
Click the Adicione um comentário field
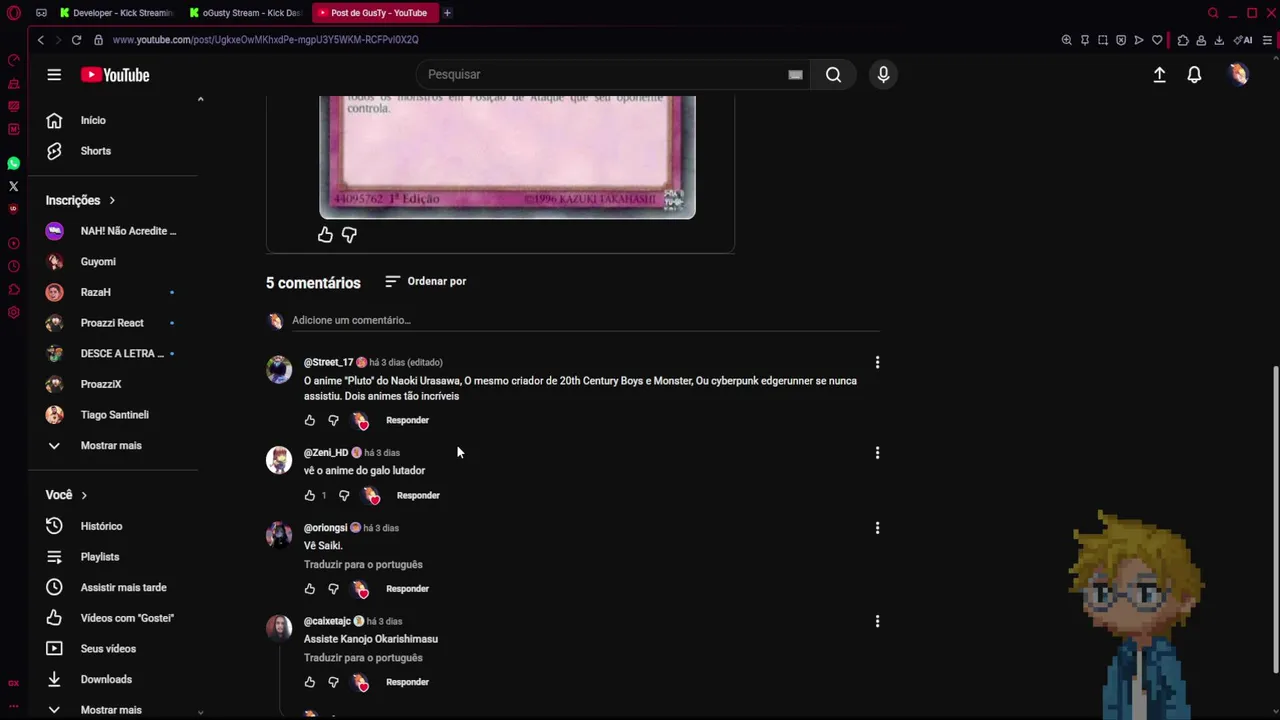585,321
